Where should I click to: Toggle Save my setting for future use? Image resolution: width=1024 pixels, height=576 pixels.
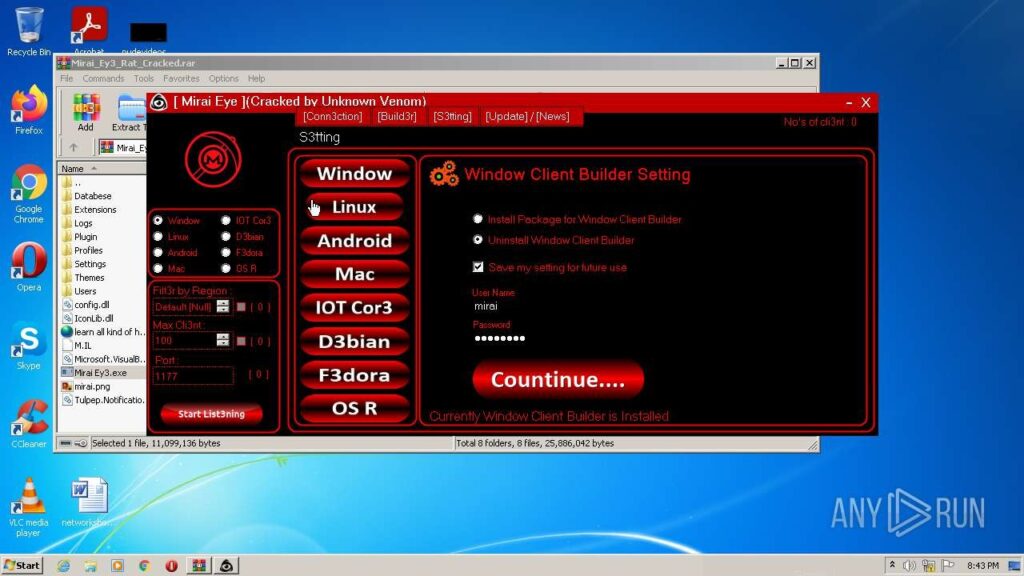(478, 267)
